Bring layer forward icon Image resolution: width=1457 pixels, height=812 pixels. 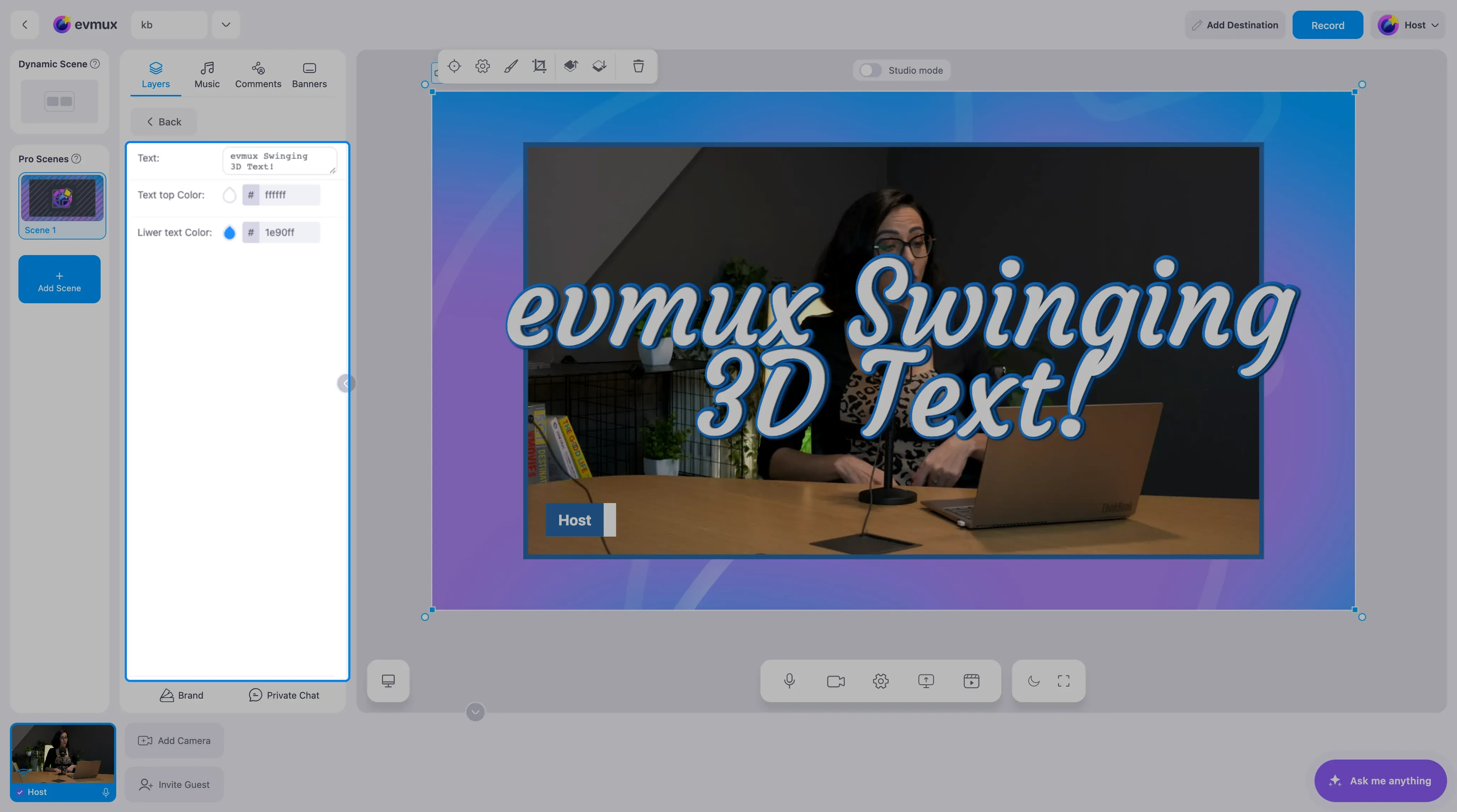(x=571, y=67)
